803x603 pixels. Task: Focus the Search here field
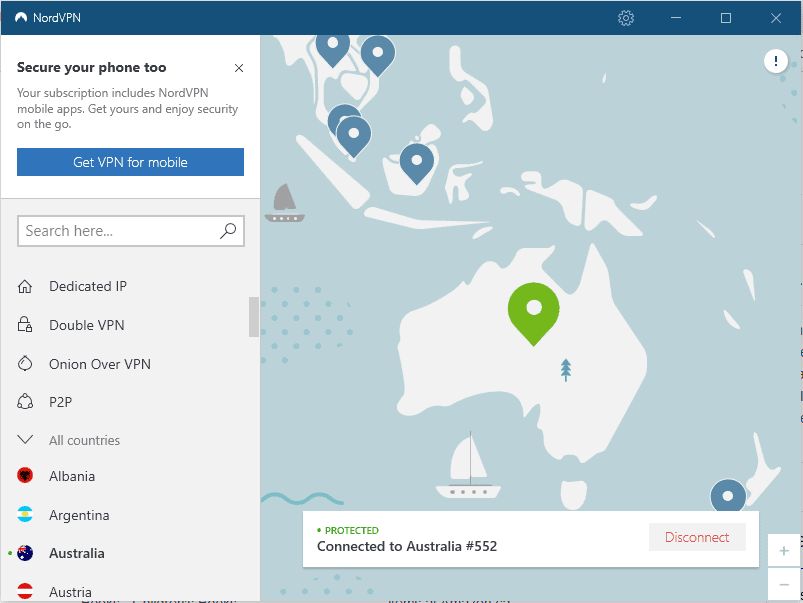131,231
